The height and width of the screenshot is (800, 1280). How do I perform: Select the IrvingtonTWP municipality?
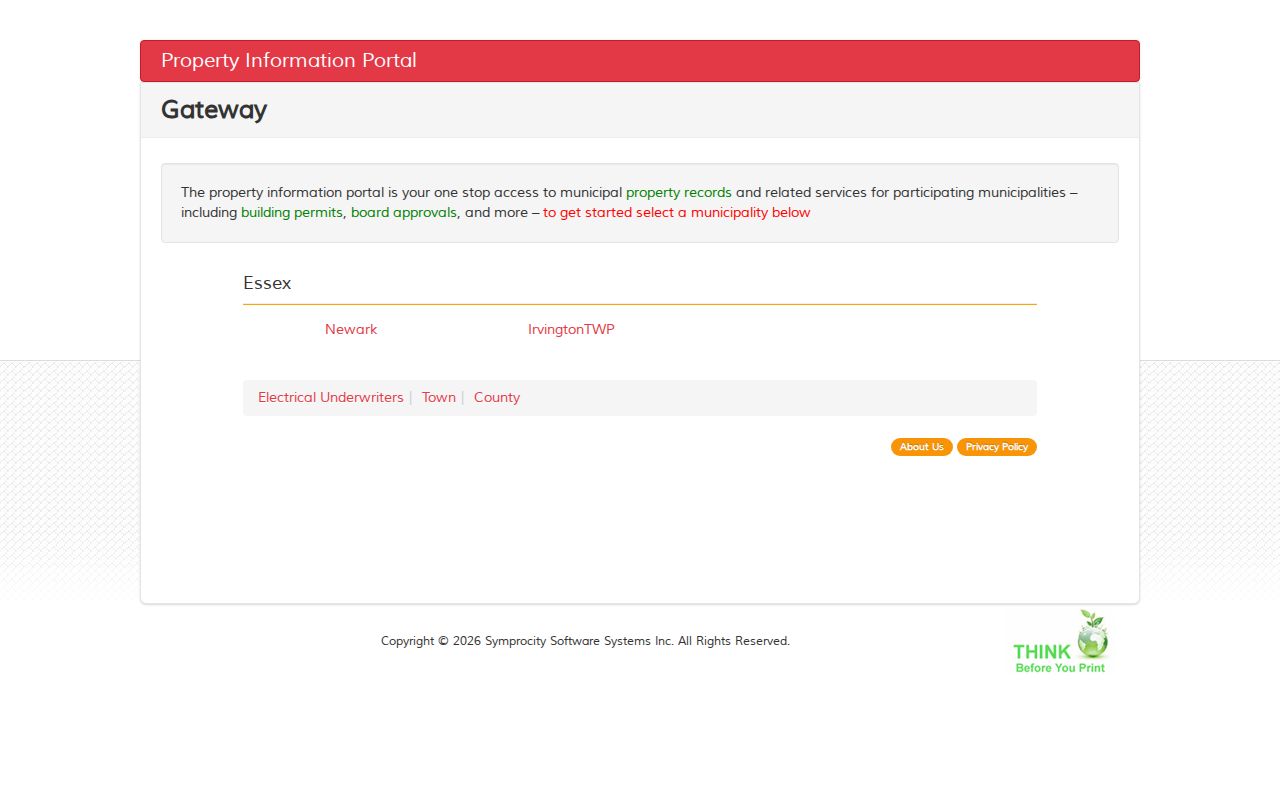point(571,329)
